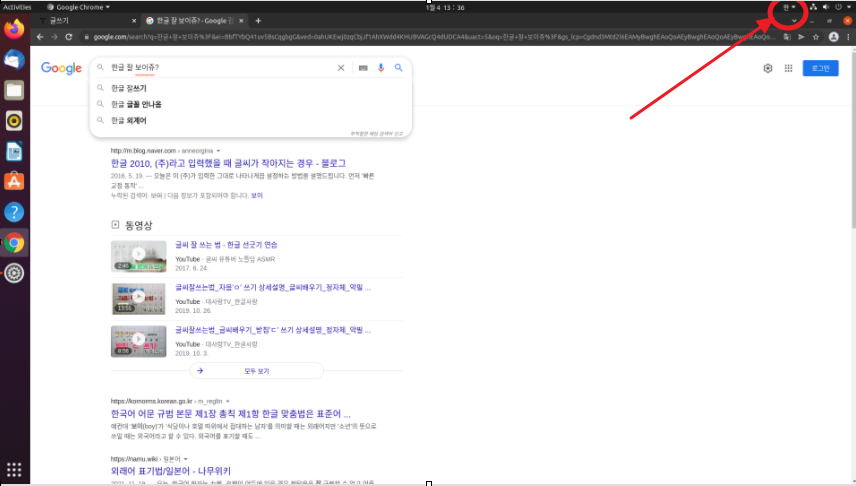Image resolution: width=856 pixels, height=486 pixels.
Task: Open video about 받침'ㄷ' 쓰기
Action: point(273,330)
